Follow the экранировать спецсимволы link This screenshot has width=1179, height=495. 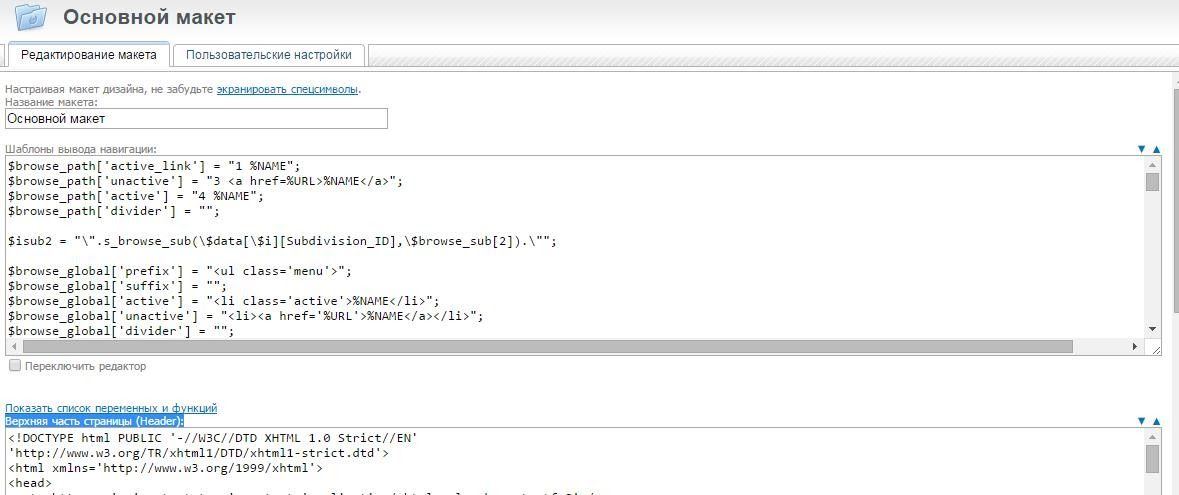click(x=287, y=90)
